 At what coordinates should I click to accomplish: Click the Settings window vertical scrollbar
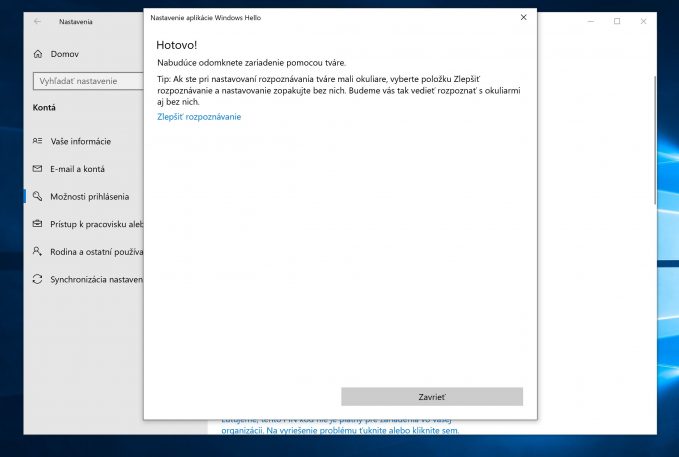655,139
